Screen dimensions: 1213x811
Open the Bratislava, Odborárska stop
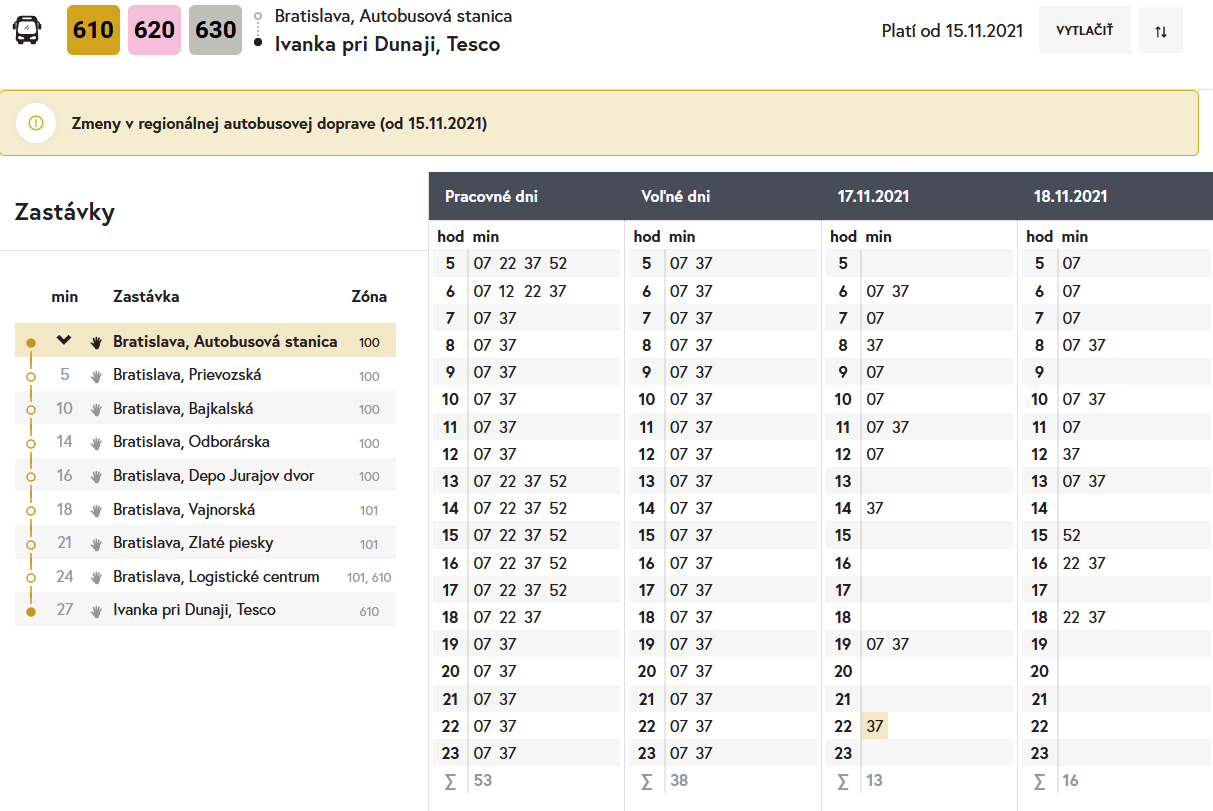coord(191,442)
